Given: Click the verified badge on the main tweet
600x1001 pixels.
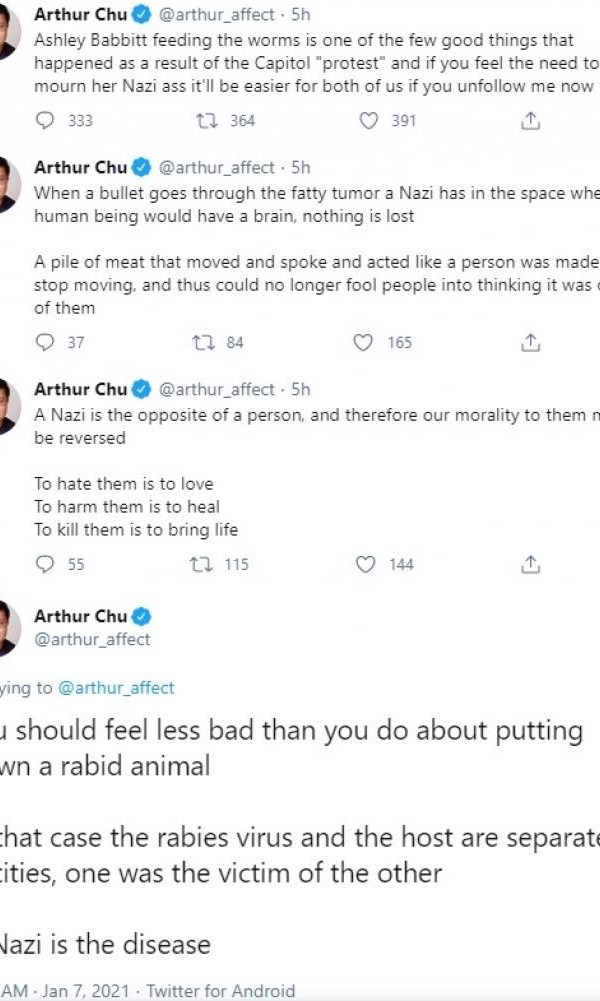Looking at the screenshot, I should [x=143, y=616].
